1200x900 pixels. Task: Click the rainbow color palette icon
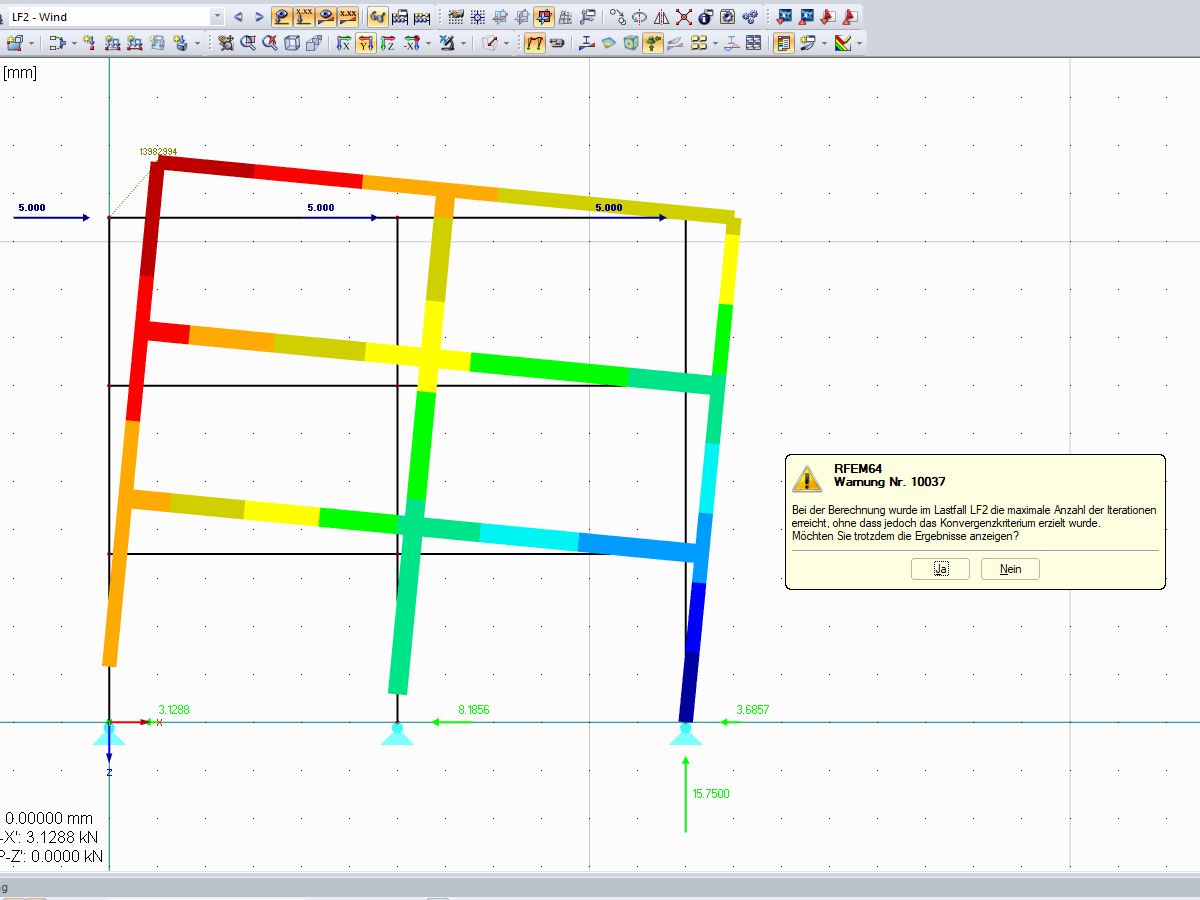pos(842,43)
